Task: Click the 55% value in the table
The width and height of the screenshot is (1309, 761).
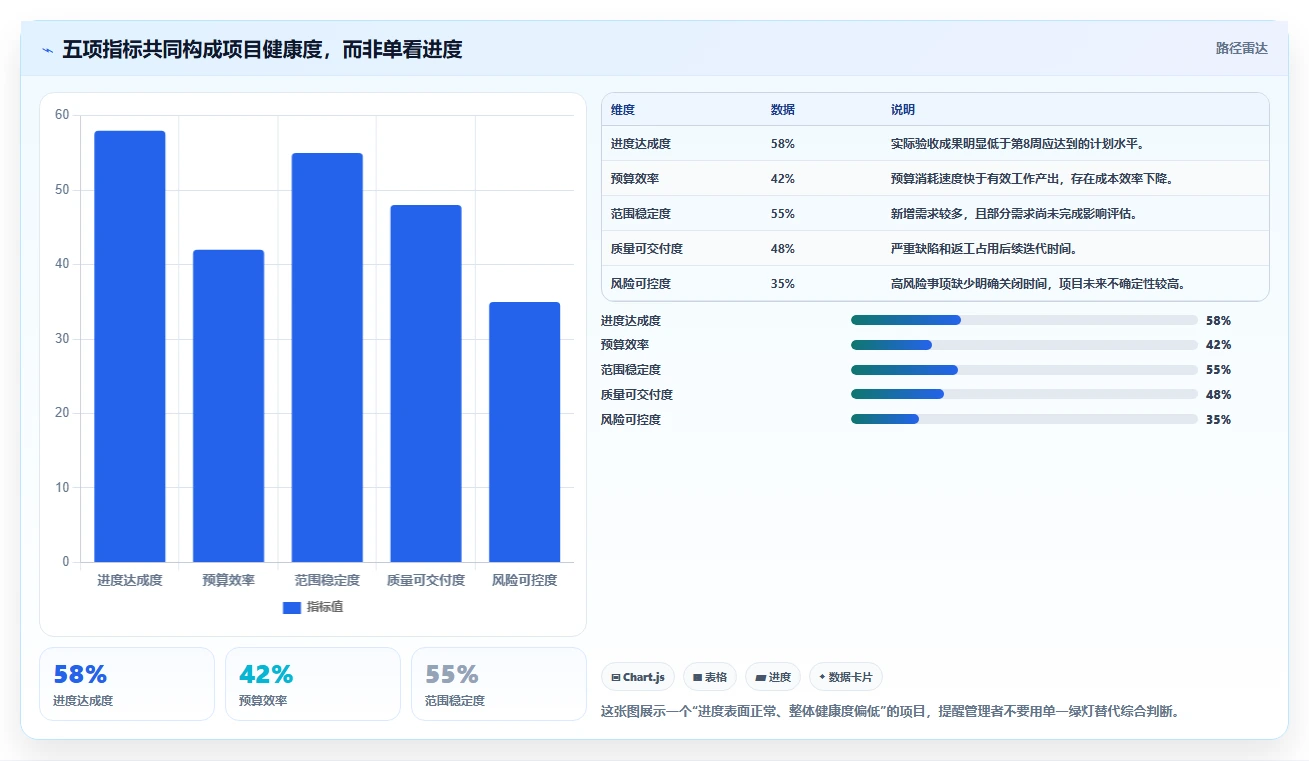Action: coord(783,214)
